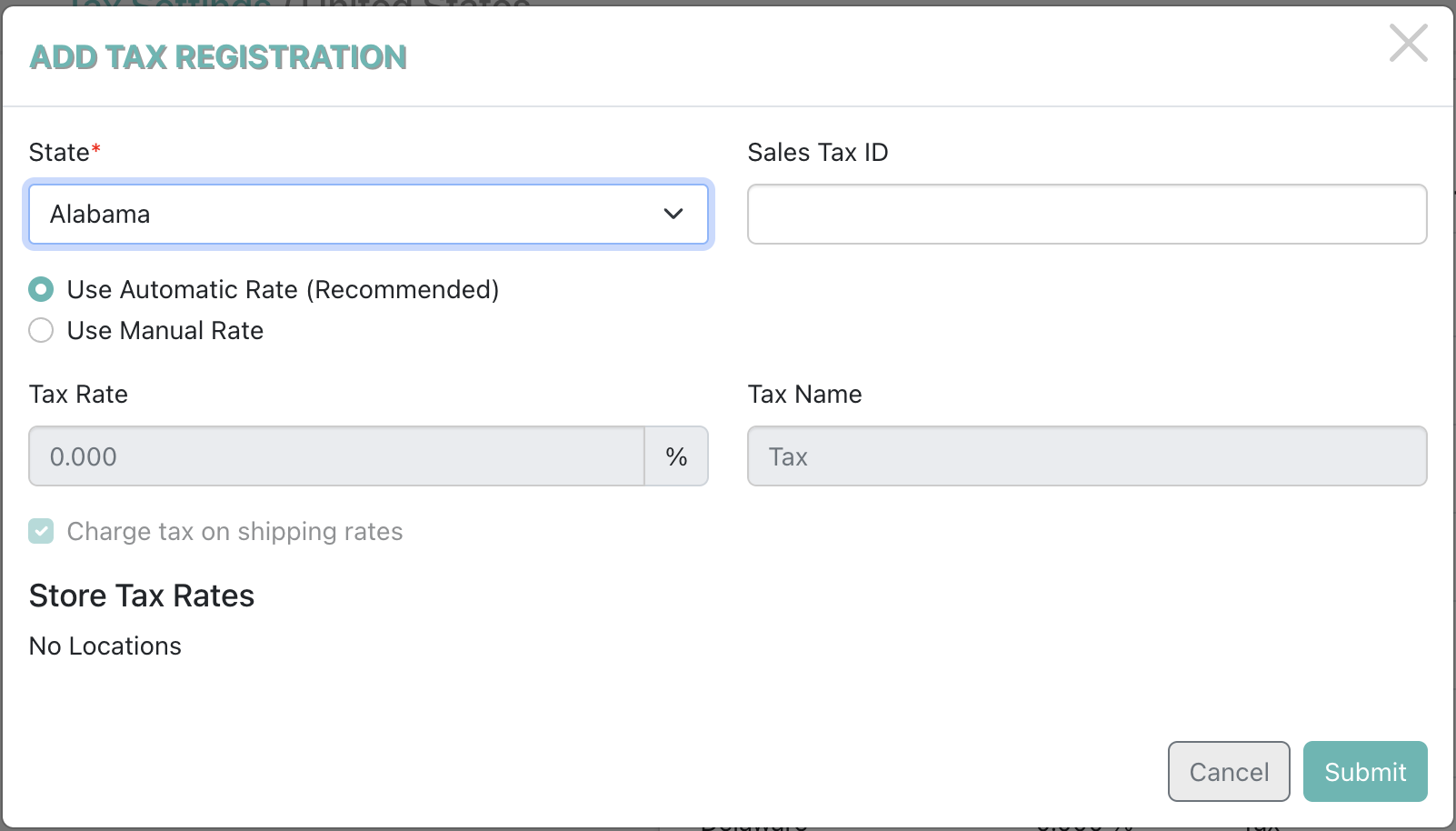This screenshot has width=1456, height=831.
Task: Select Use Manual Rate radio button
Action: click(41, 330)
